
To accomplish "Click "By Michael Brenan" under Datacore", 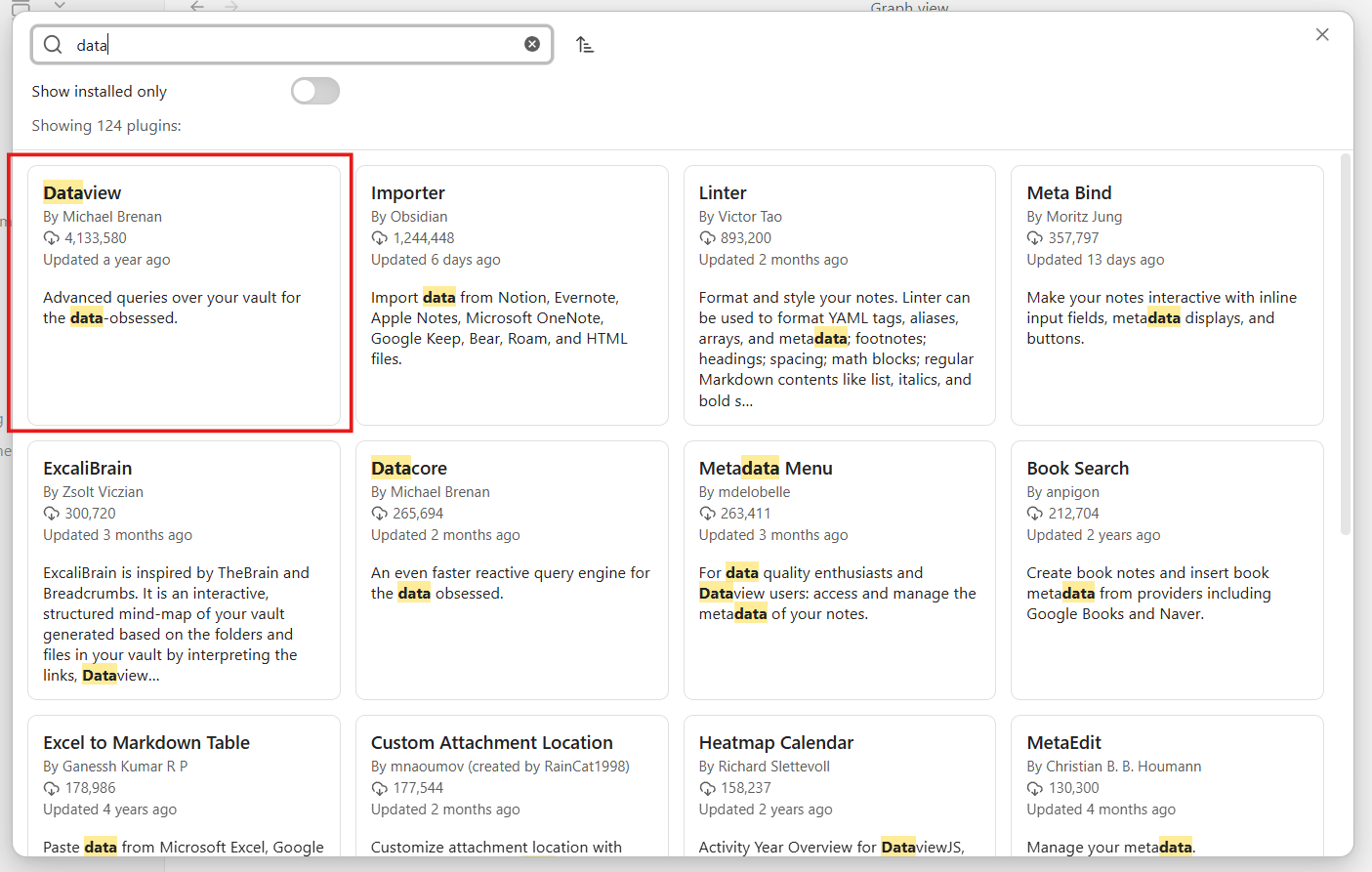I will pyautogui.click(x=431, y=492).
